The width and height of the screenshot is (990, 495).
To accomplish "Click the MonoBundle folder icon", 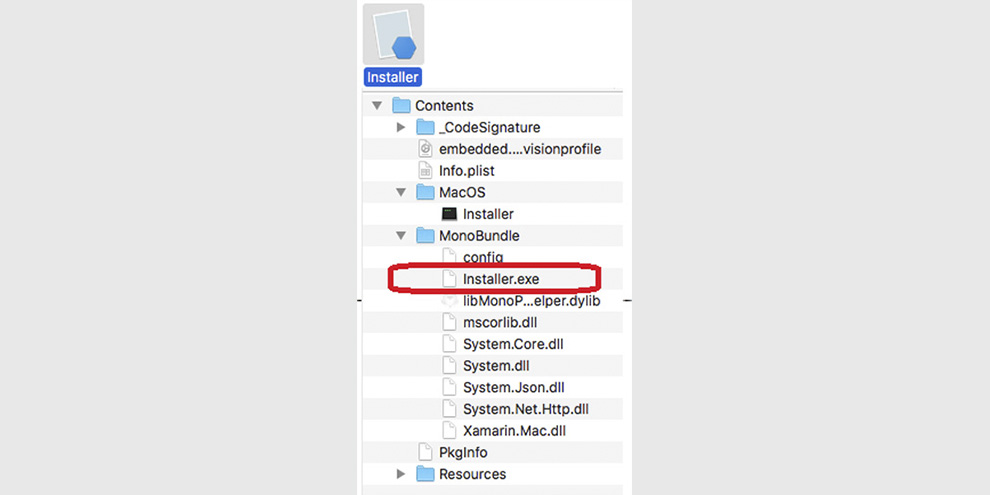I will pyautogui.click(x=426, y=236).
